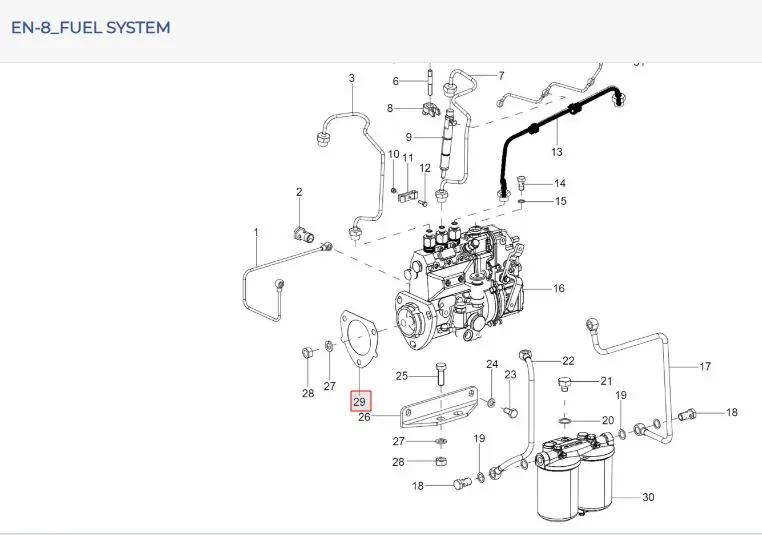
Task: Select part number 12 label
Action: click(425, 168)
